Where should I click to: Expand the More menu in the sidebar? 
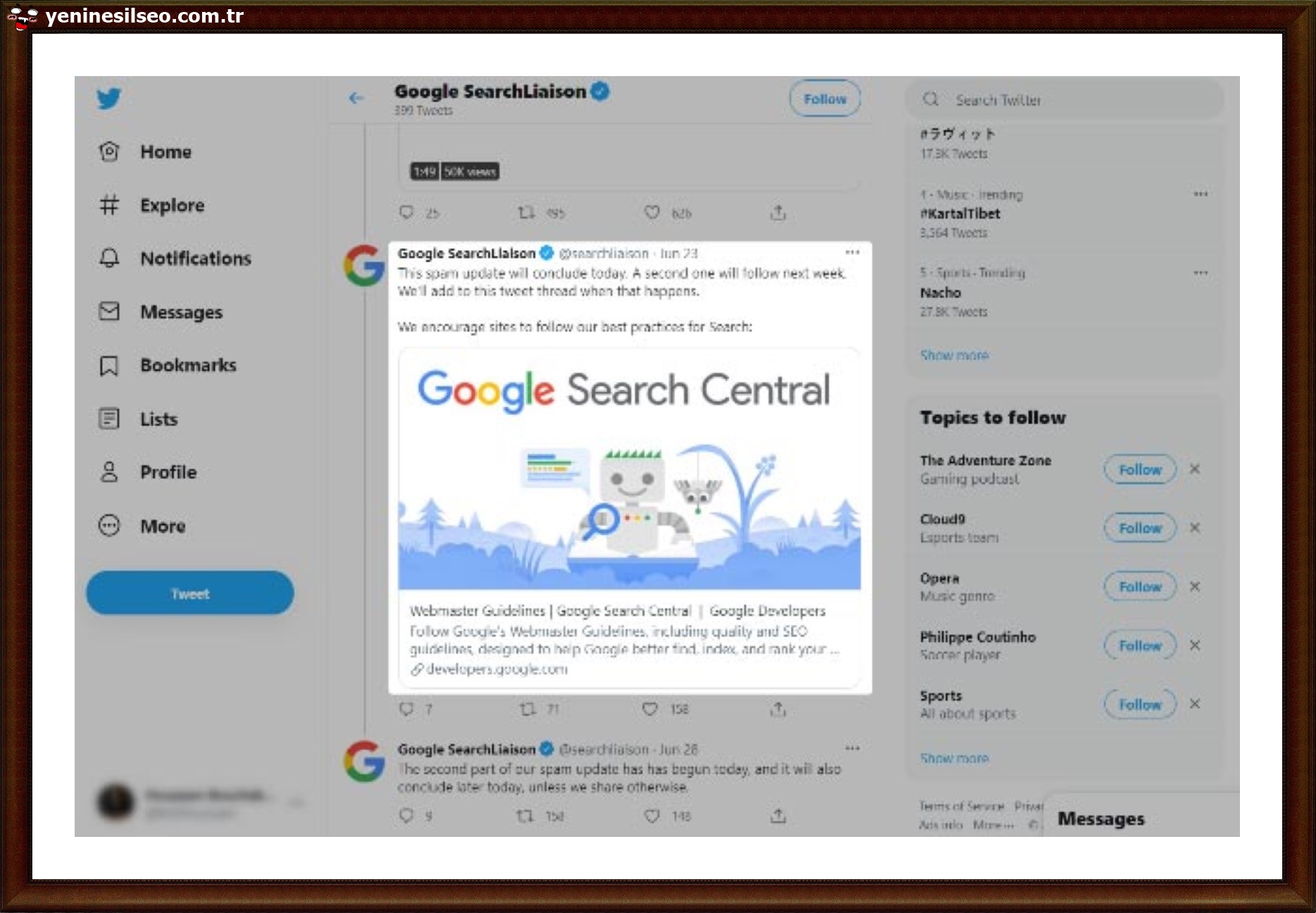click(x=142, y=526)
